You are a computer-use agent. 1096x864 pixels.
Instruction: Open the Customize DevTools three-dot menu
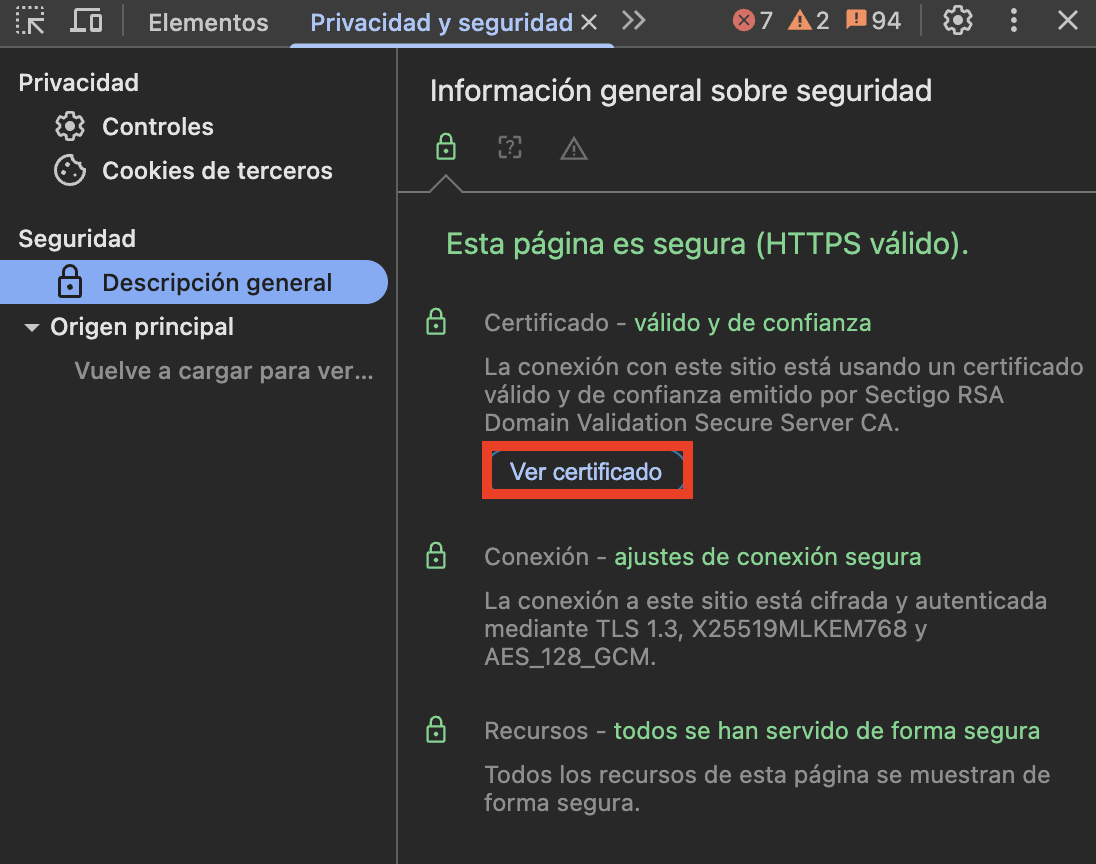pos(1014,21)
